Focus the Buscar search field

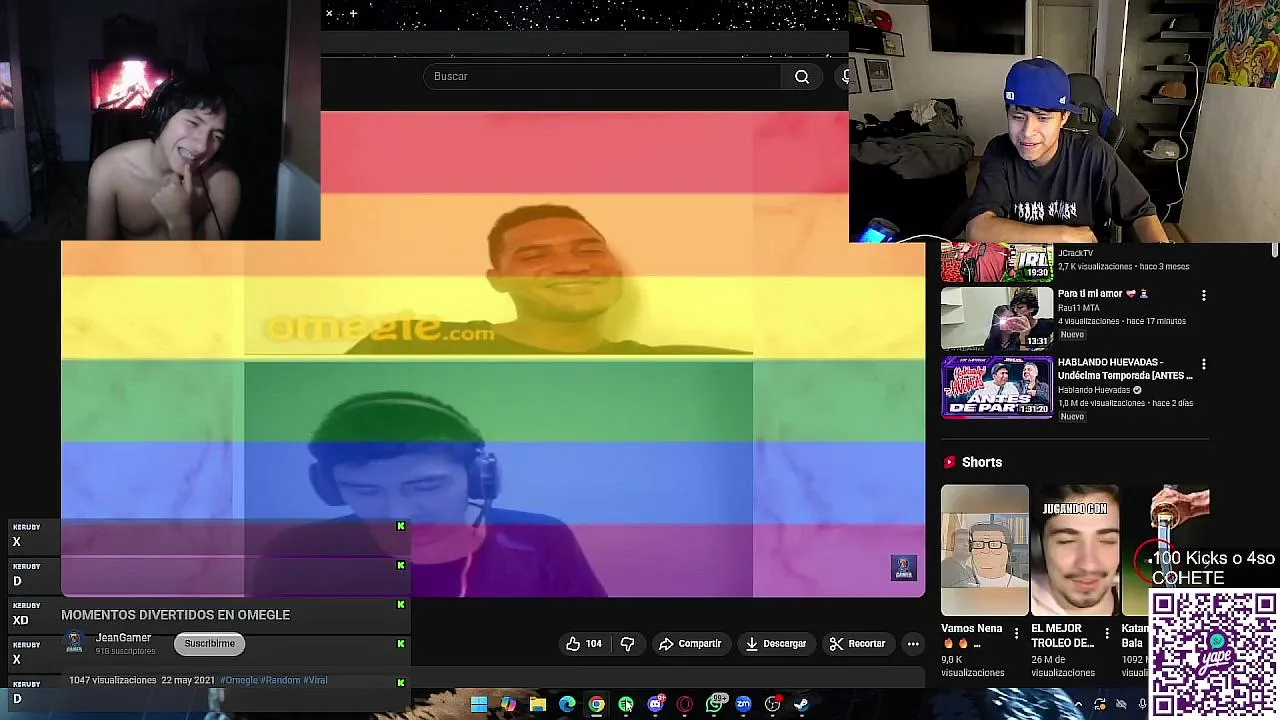tap(603, 77)
